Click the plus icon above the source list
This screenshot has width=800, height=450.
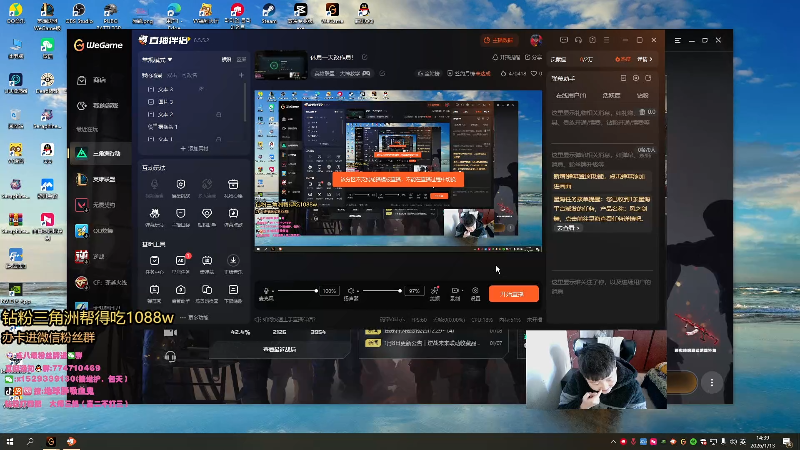[241, 75]
